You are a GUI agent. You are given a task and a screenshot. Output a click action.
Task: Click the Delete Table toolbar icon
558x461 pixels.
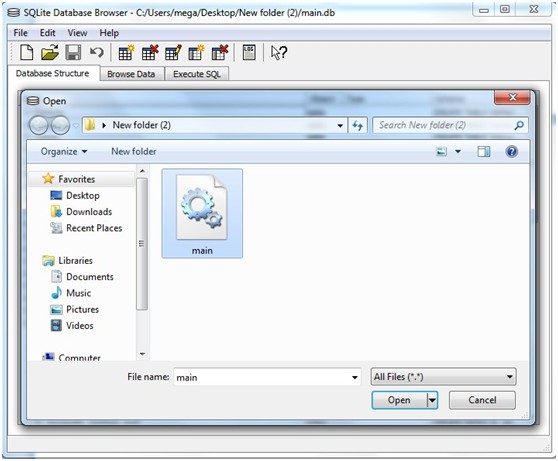point(149,53)
